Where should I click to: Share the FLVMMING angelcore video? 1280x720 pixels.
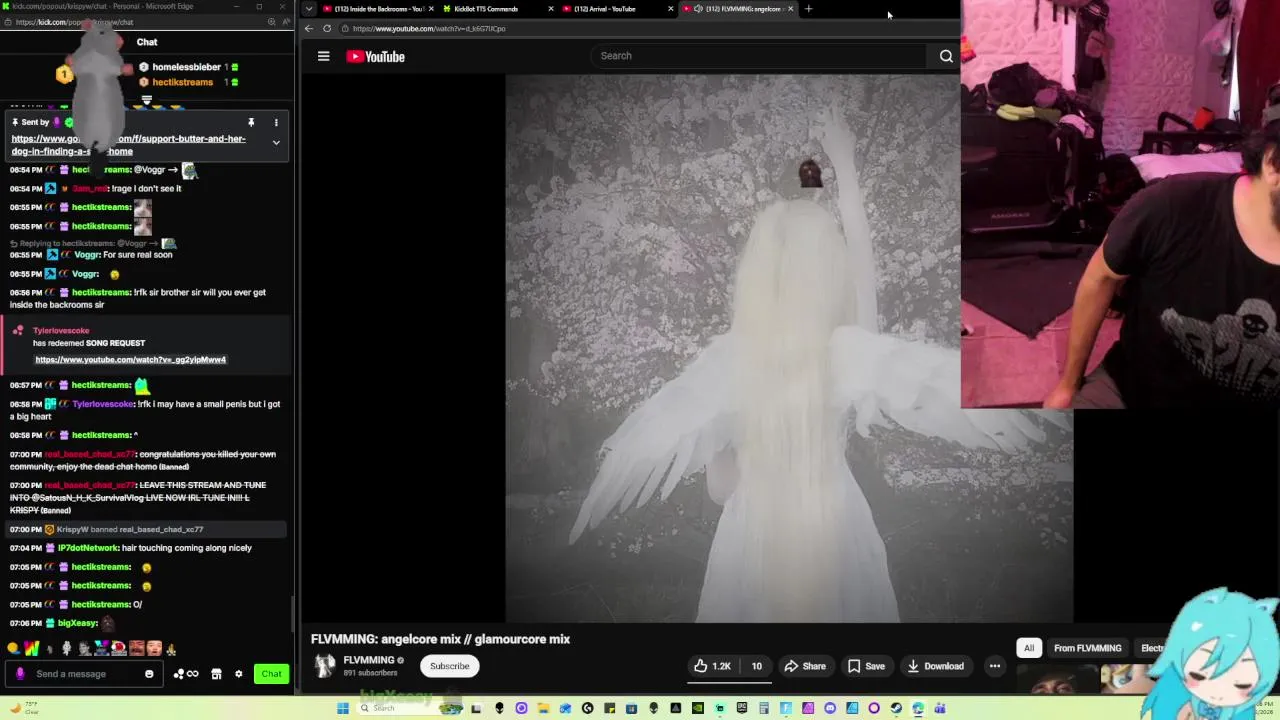pyautogui.click(x=805, y=666)
